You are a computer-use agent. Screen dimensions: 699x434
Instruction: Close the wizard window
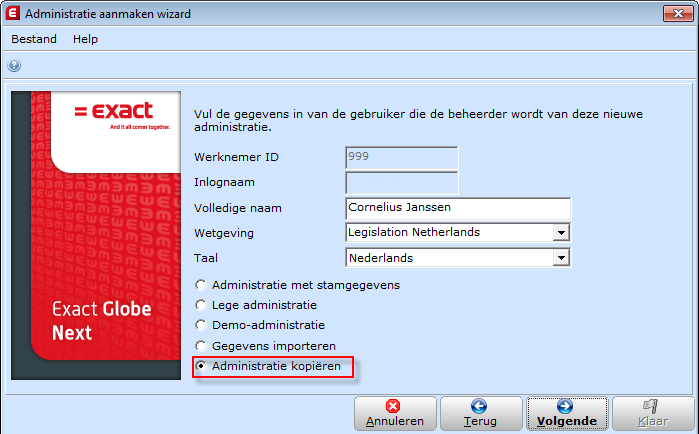[x=678, y=13]
